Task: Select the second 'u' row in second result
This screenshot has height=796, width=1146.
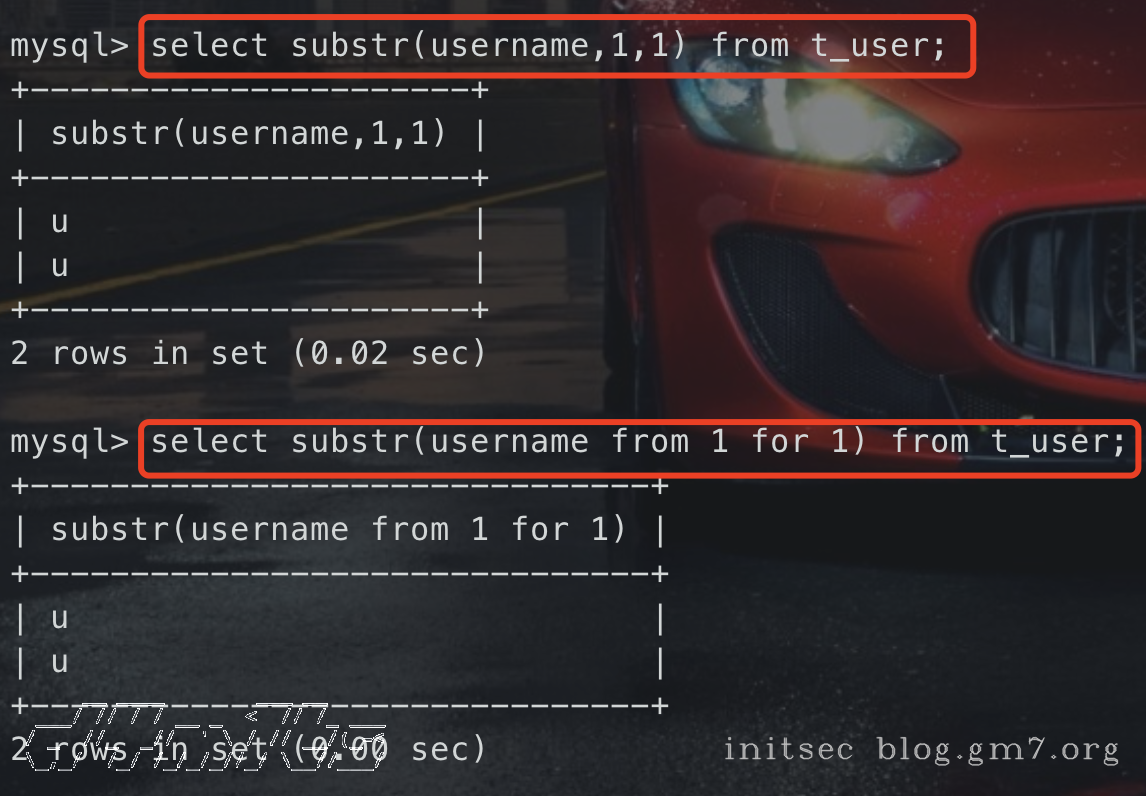Action: (x=60, y=662)
